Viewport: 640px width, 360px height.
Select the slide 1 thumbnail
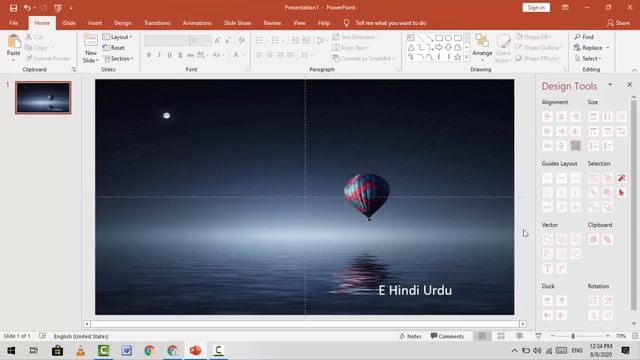coord(43,98)
